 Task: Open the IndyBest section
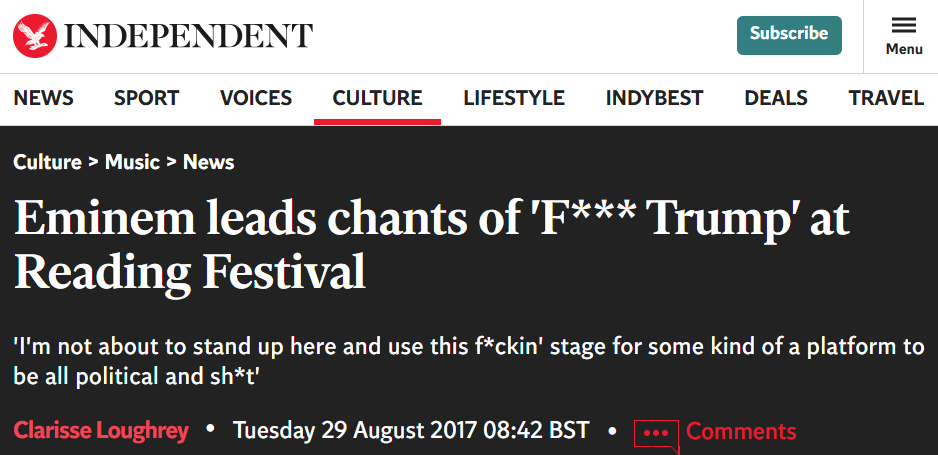[x=654, y=98]
